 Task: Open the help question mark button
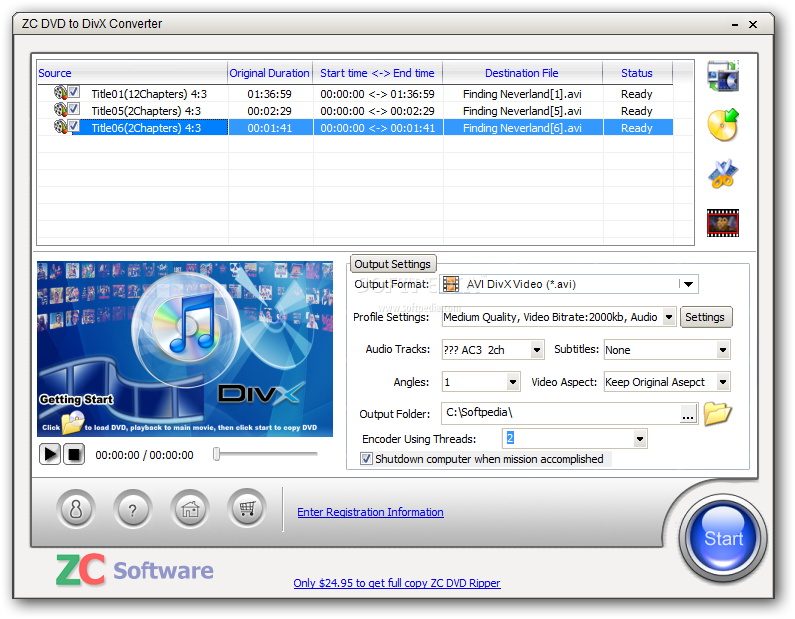point(133,509)
